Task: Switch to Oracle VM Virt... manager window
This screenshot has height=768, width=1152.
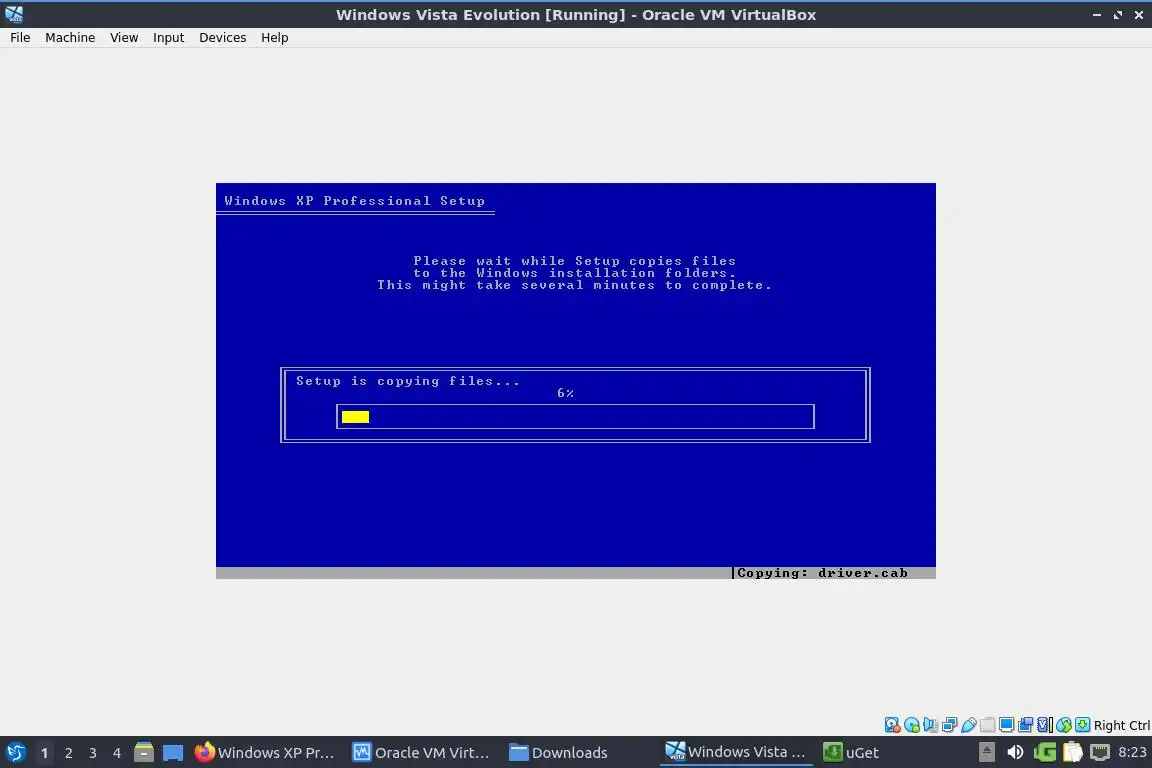Action: point(421,753)
